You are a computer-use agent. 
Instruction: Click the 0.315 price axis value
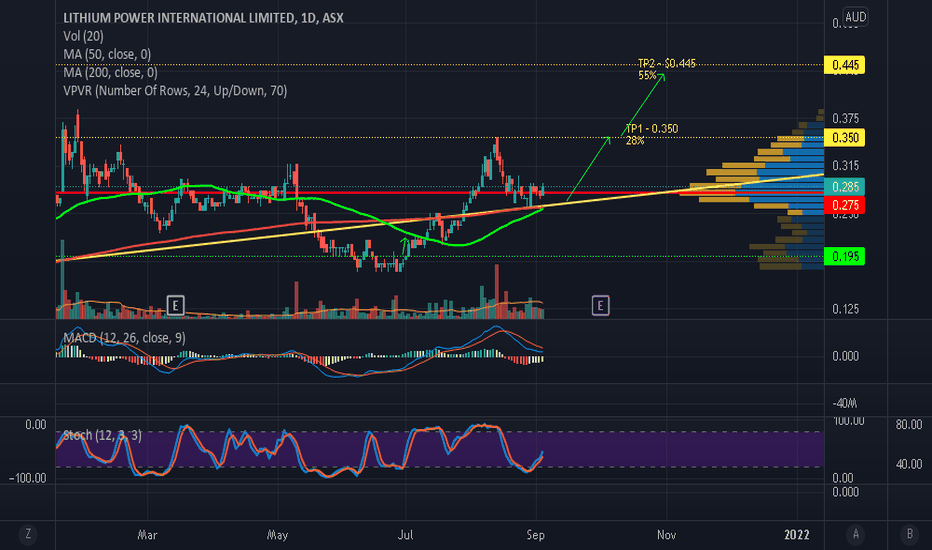pos(845,165)
